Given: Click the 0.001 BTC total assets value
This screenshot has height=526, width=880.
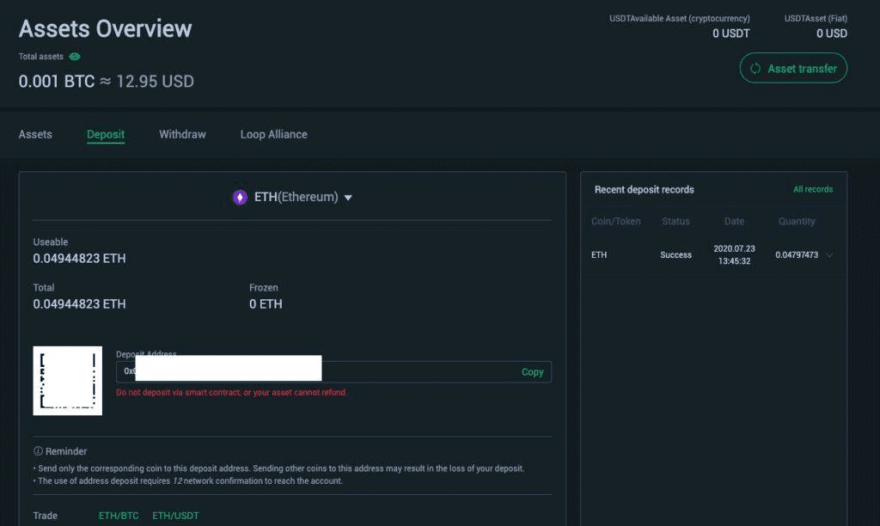Looking at the screenshot, I should (x=56, y=81).
